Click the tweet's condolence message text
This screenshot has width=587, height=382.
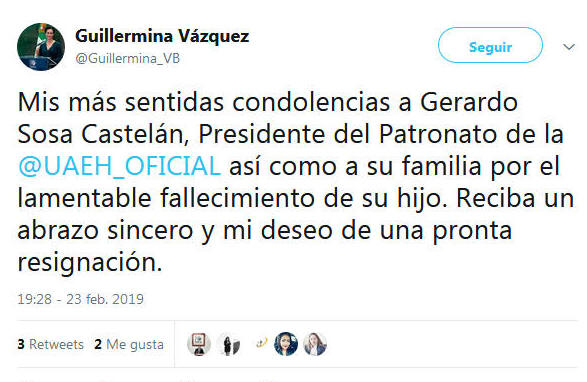(296, 182)
